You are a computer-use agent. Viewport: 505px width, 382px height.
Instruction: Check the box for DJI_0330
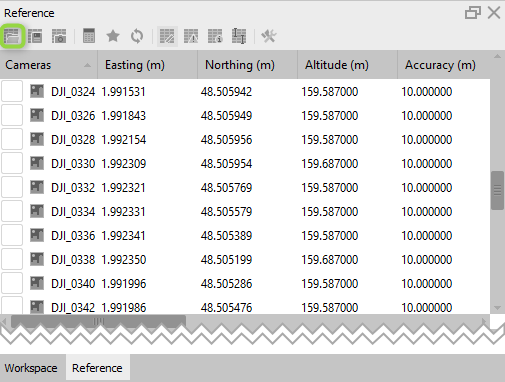[12, 163]
